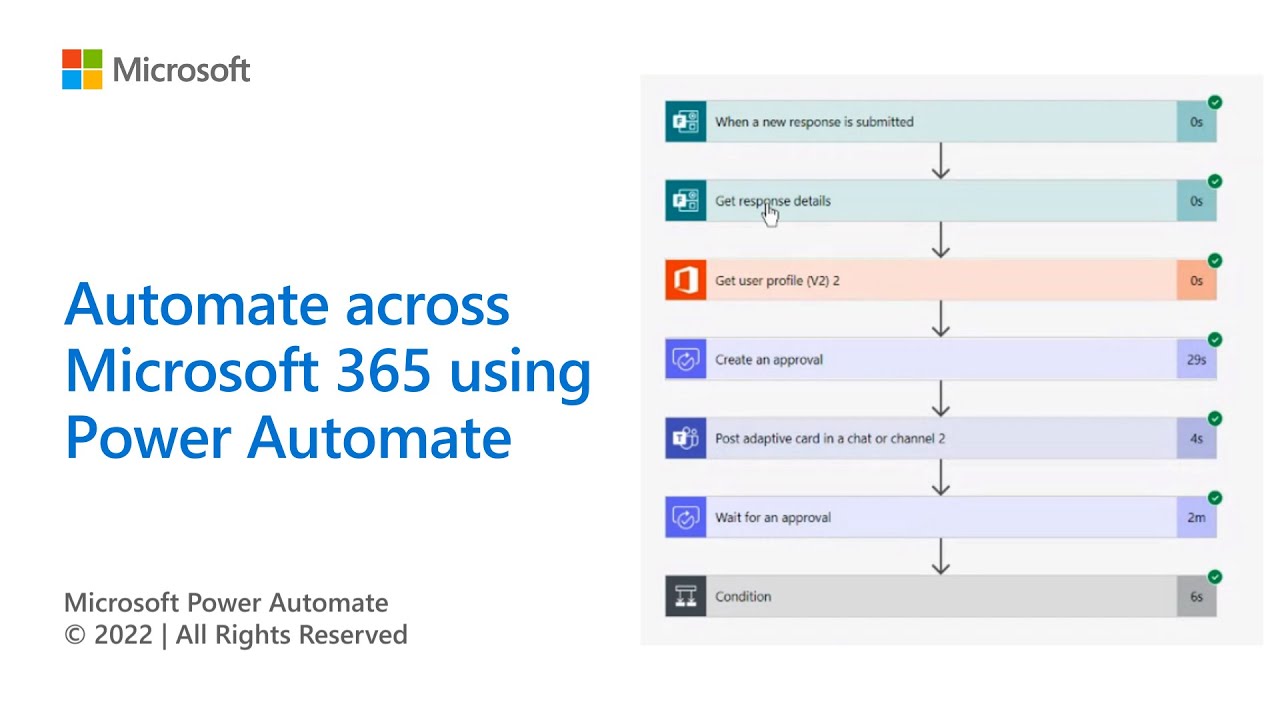Click green checkmark on Get response details

coord(1215,181)
